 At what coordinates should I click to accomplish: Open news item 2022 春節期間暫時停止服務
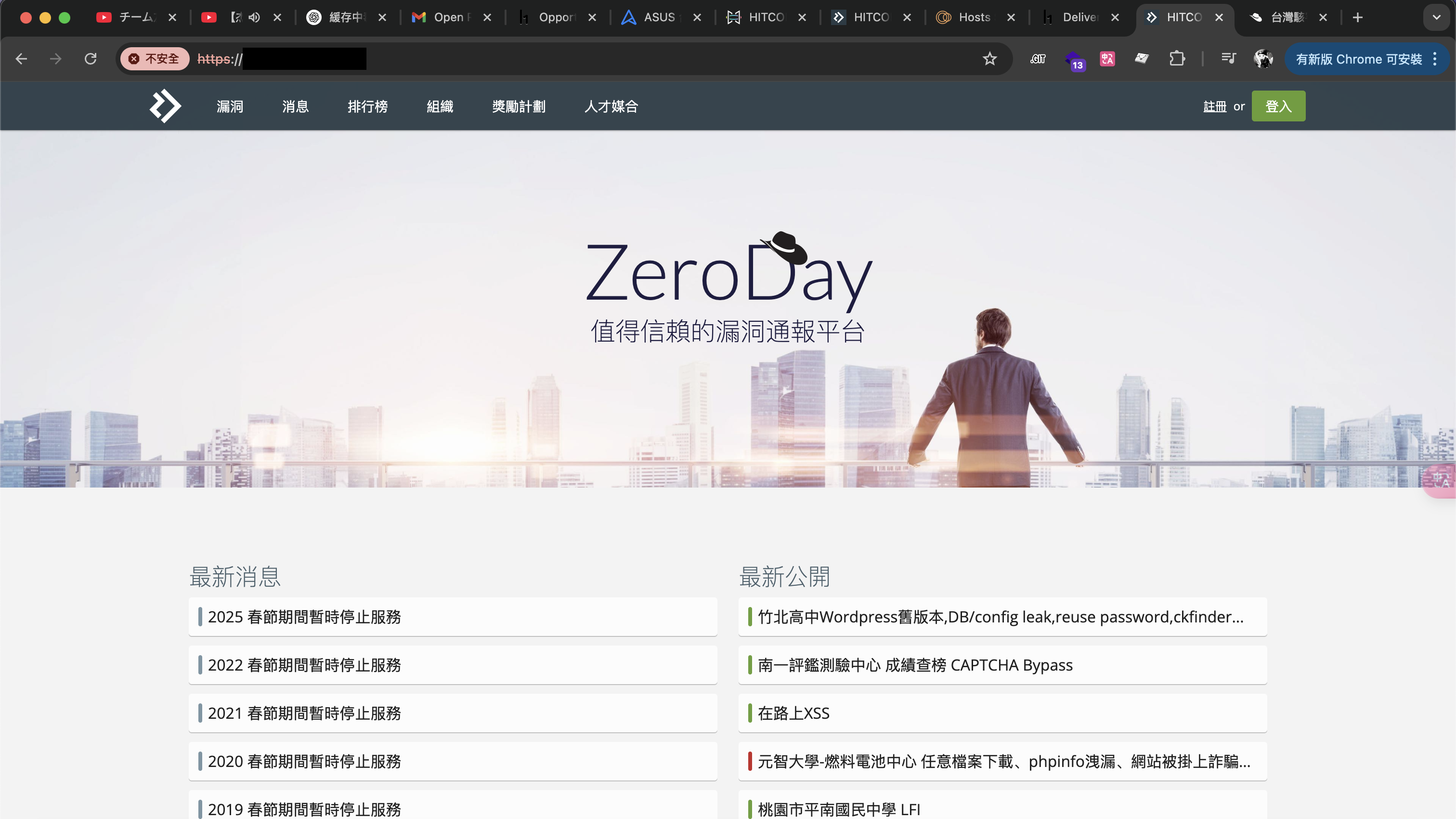[x=453, y=664]
